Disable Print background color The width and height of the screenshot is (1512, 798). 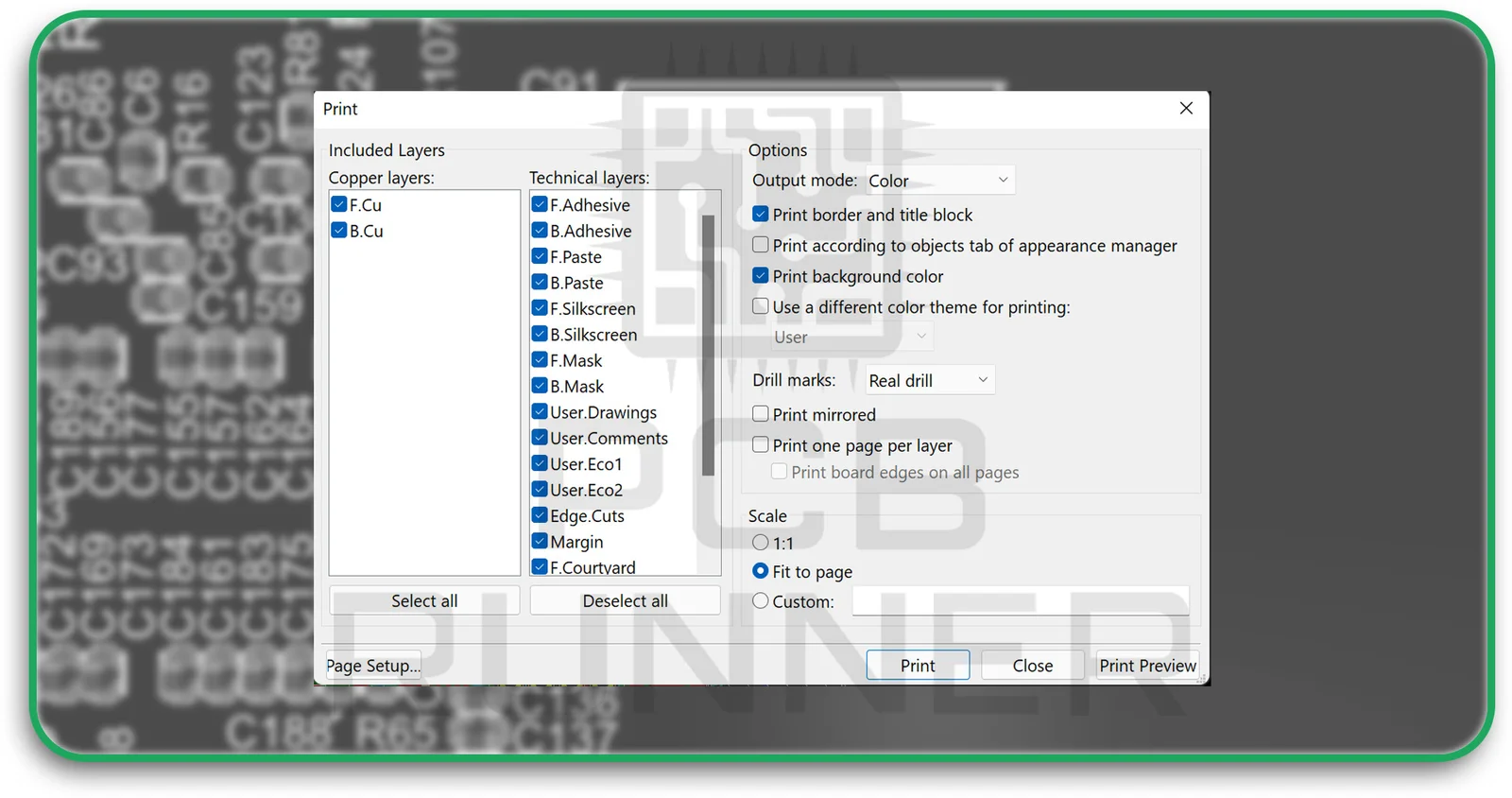click(761, 276)
